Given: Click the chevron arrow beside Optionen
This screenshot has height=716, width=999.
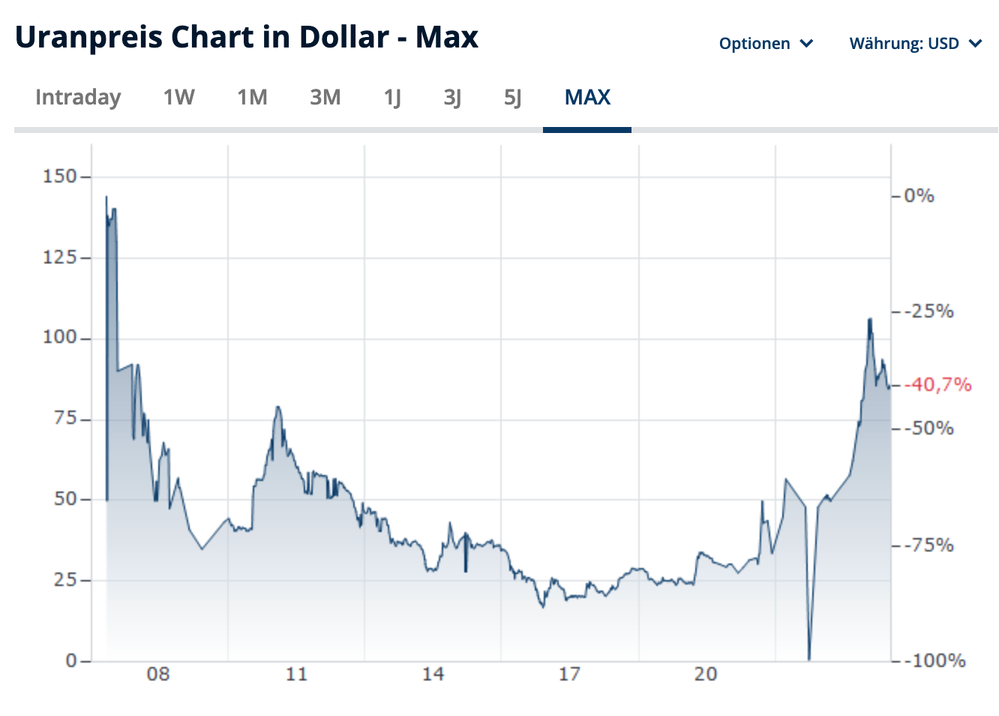Looking at the screenshot, I should (807, 44).
